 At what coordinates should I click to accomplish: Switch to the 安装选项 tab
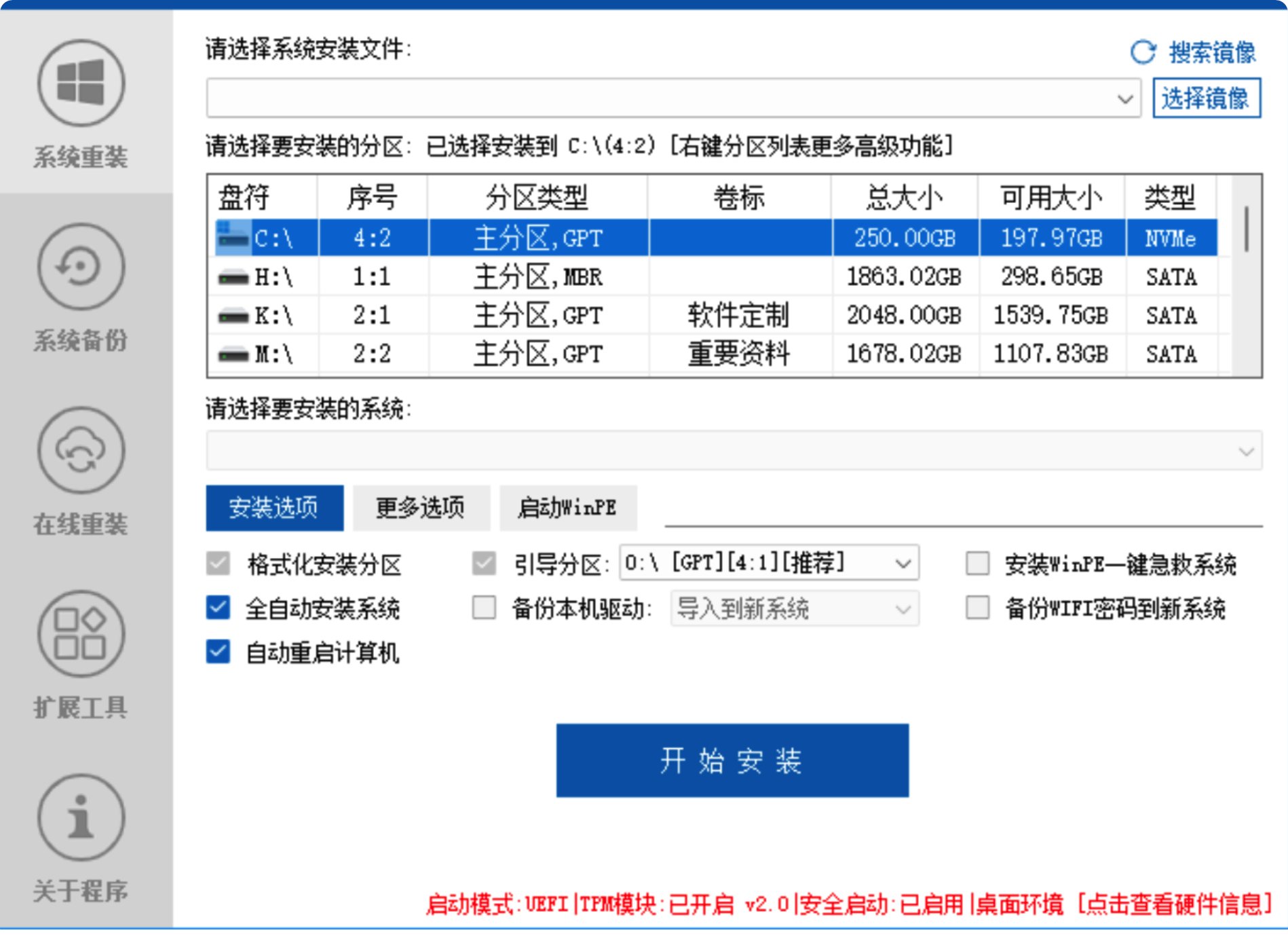(x=274, y=507)
